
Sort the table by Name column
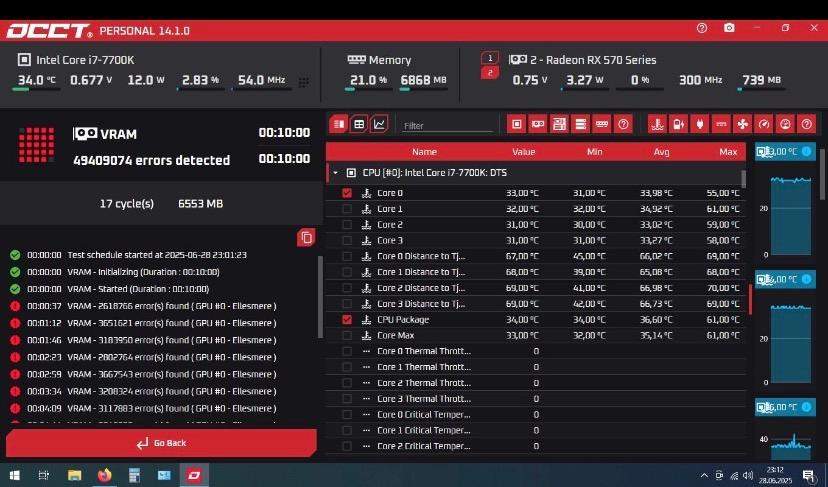point(424,152)
